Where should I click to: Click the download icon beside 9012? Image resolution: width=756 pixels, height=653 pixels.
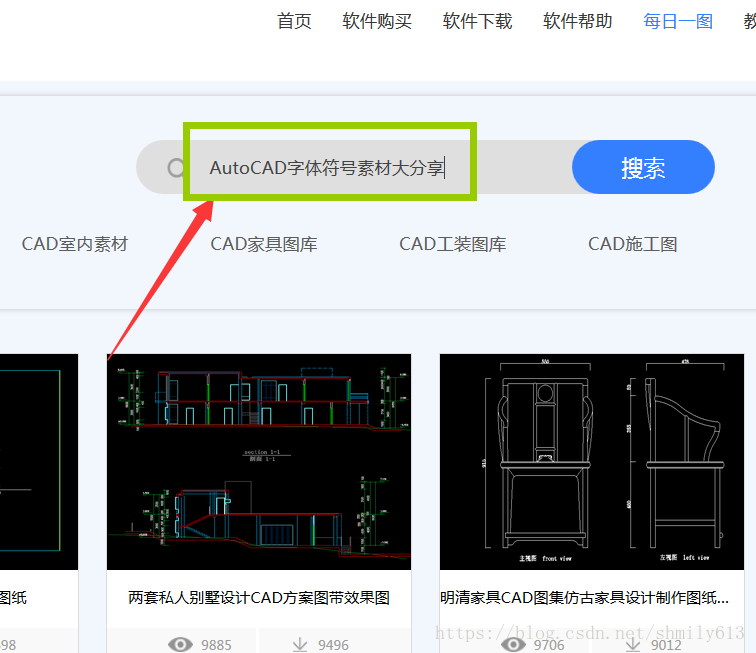click(x=633, y=644)
